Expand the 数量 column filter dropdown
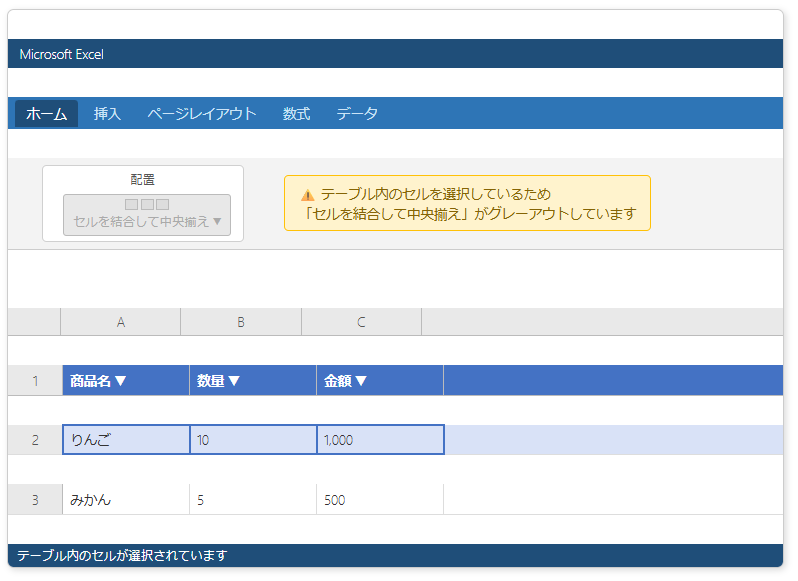The image size is (798, 581). tap(234, 381)
